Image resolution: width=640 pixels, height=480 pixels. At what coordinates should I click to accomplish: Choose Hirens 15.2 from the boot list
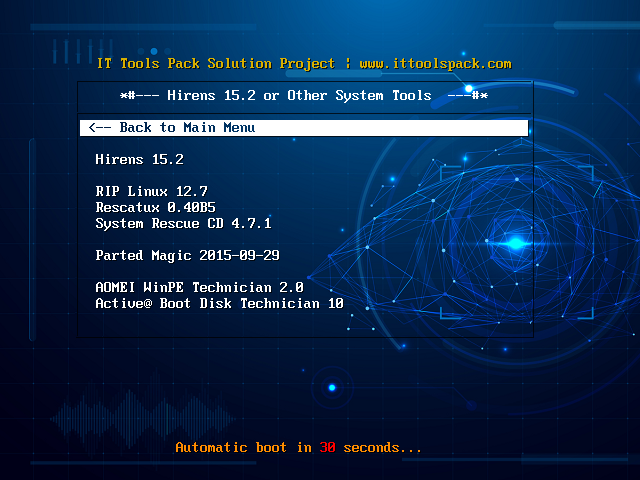click(140, 159)
